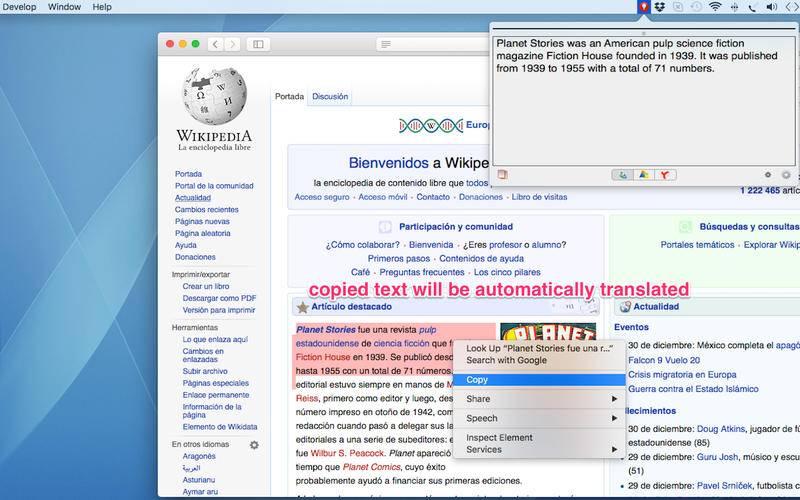
Task: Open the Window menu
Action: coord(64,7)
